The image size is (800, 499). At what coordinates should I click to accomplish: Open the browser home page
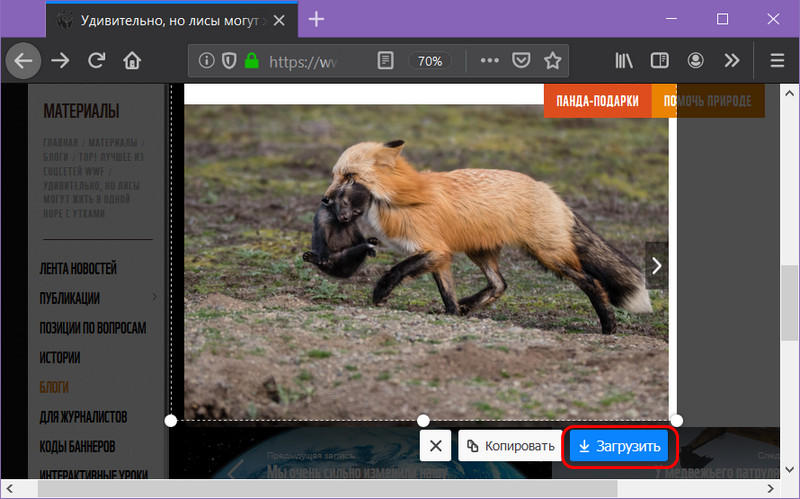pyautogui.click(x=132, y=61)
